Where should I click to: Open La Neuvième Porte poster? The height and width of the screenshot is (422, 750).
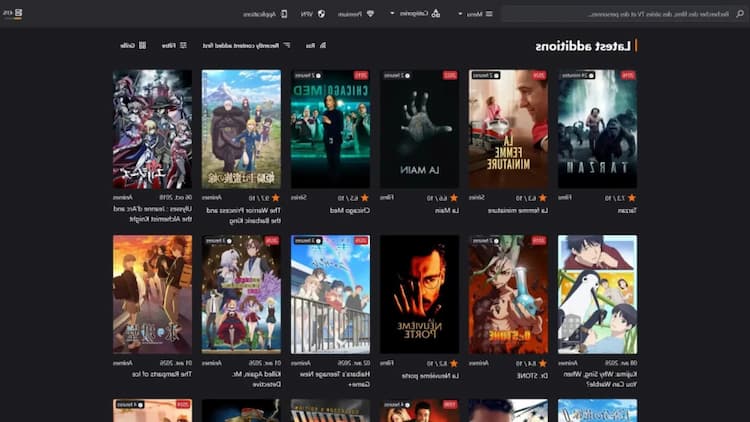(x=419, y=294)
